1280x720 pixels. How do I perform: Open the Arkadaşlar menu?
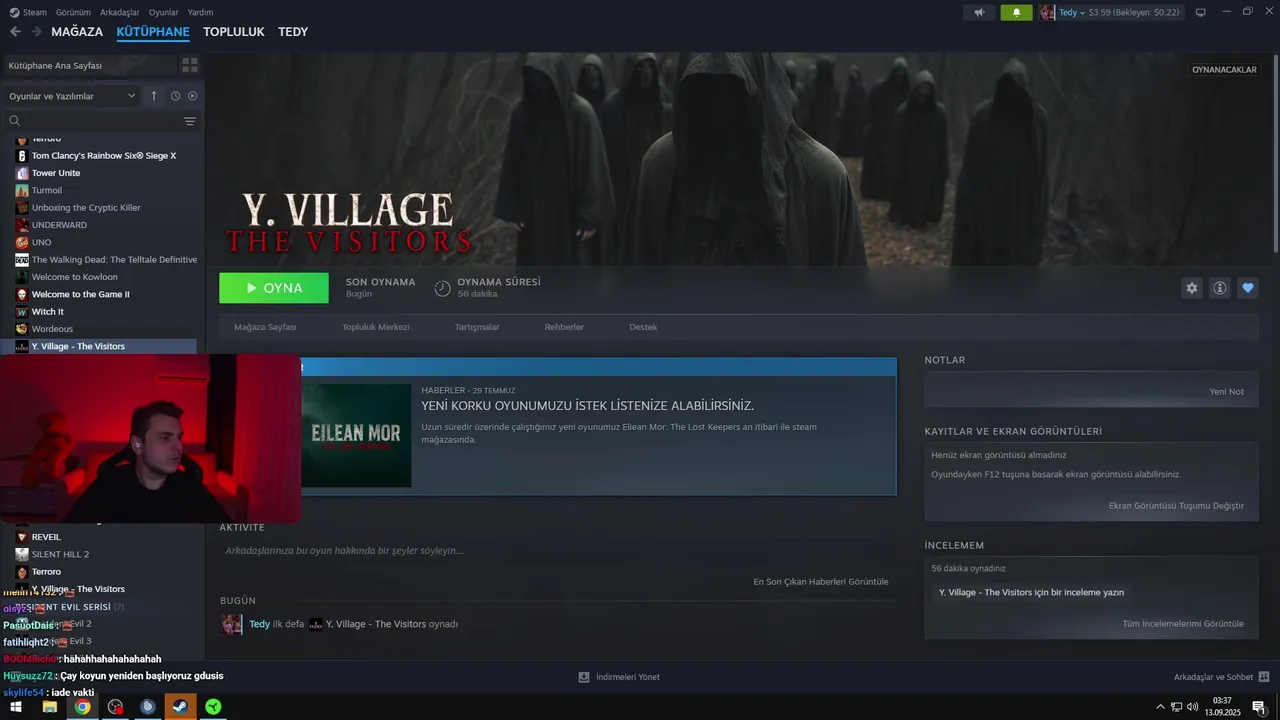[x=119, y=12]
